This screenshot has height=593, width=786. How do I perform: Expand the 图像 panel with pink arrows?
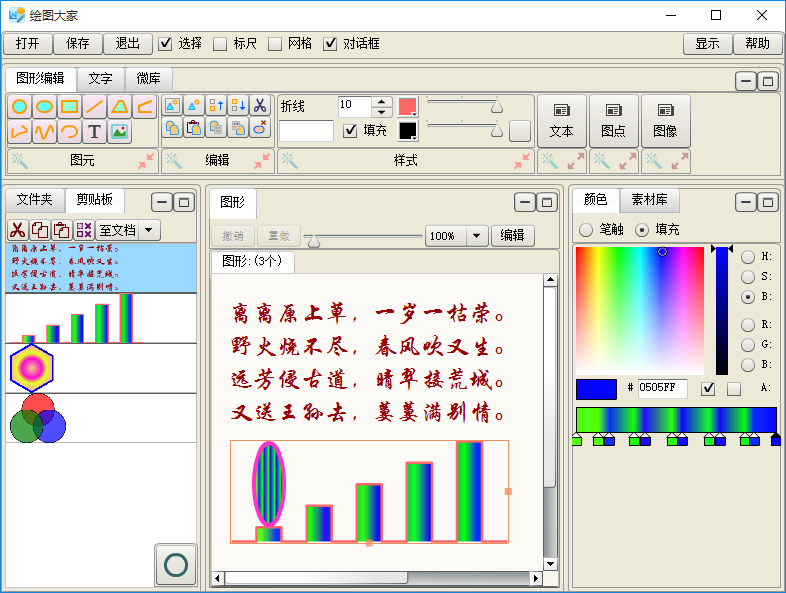pyautogui.click(x=680, y=161)
